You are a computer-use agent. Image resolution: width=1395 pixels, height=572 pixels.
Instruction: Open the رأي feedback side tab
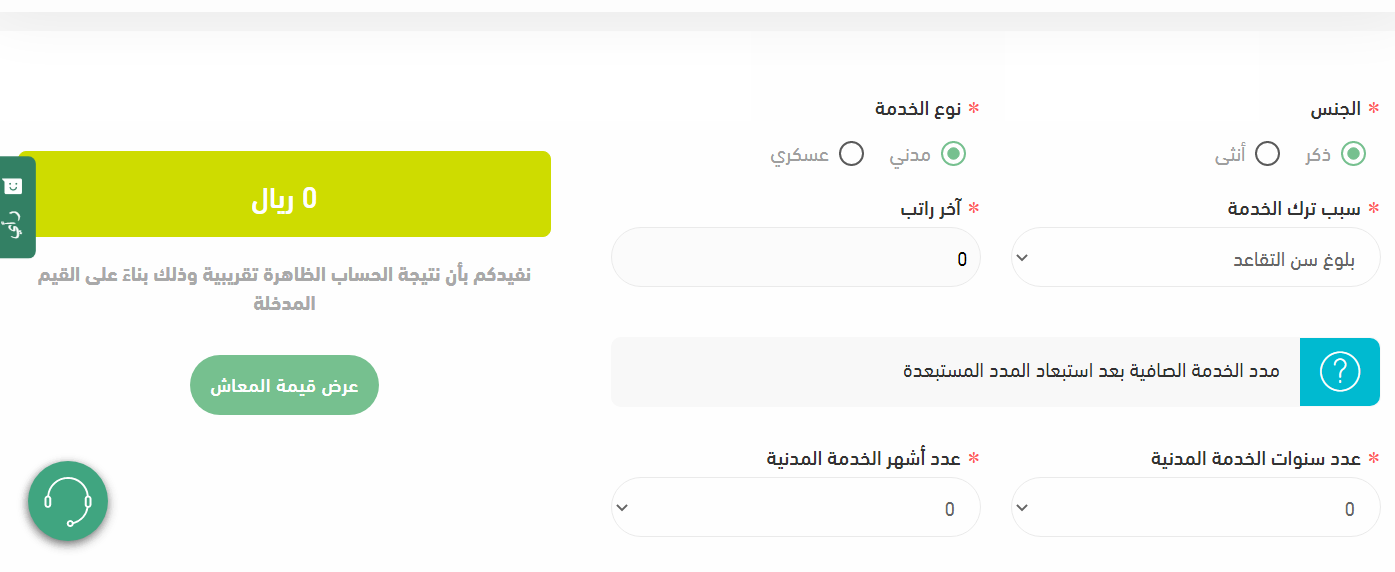[x=14, y=207]
